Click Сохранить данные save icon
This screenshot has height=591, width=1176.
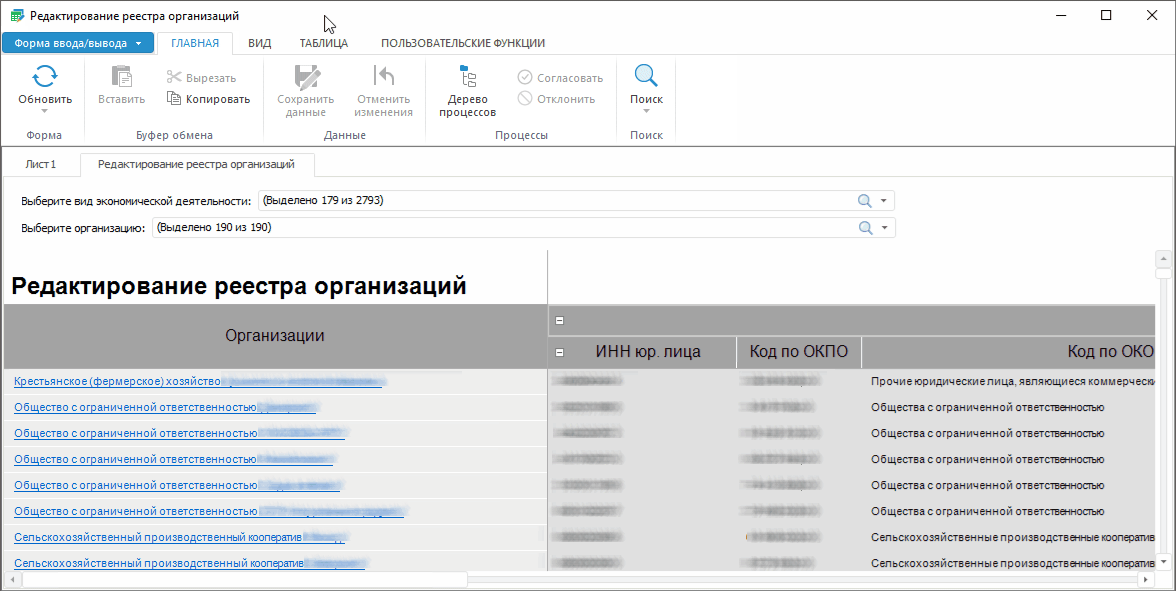305,77
